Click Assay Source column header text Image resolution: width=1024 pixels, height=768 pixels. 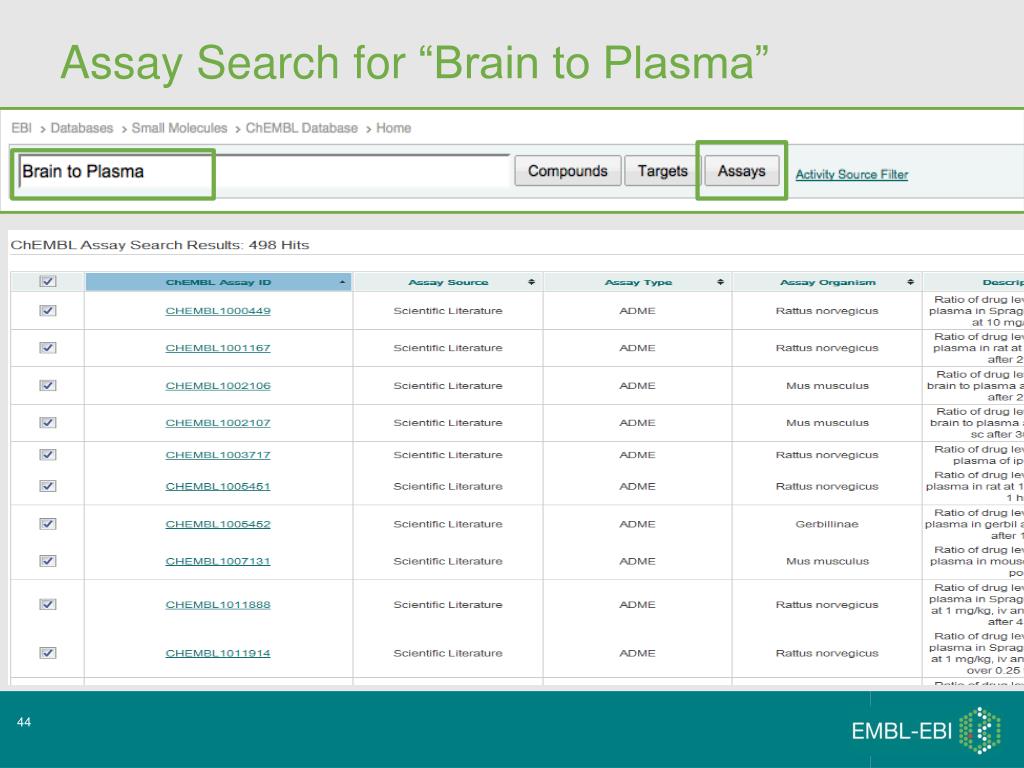[x=448, y=282]
